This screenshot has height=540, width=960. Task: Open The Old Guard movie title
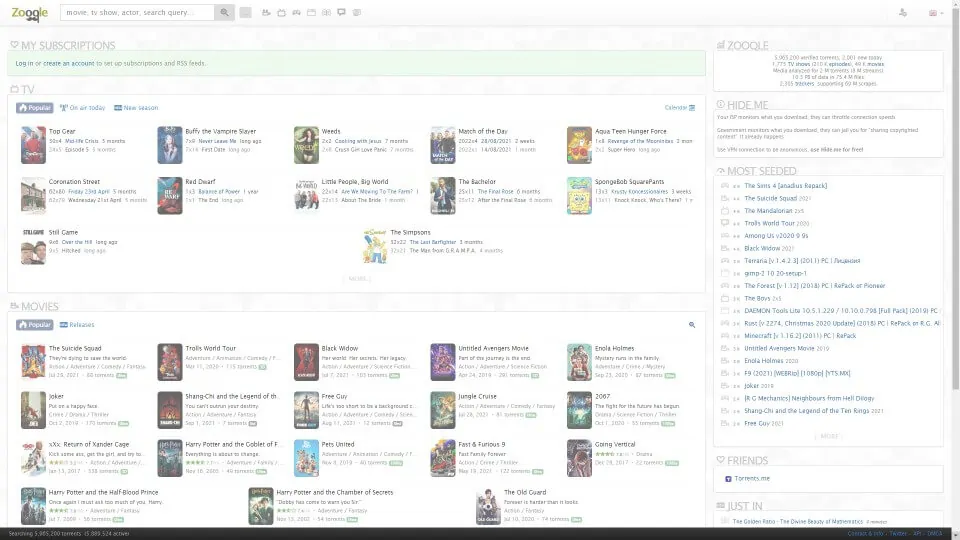[x=525, y=492]
